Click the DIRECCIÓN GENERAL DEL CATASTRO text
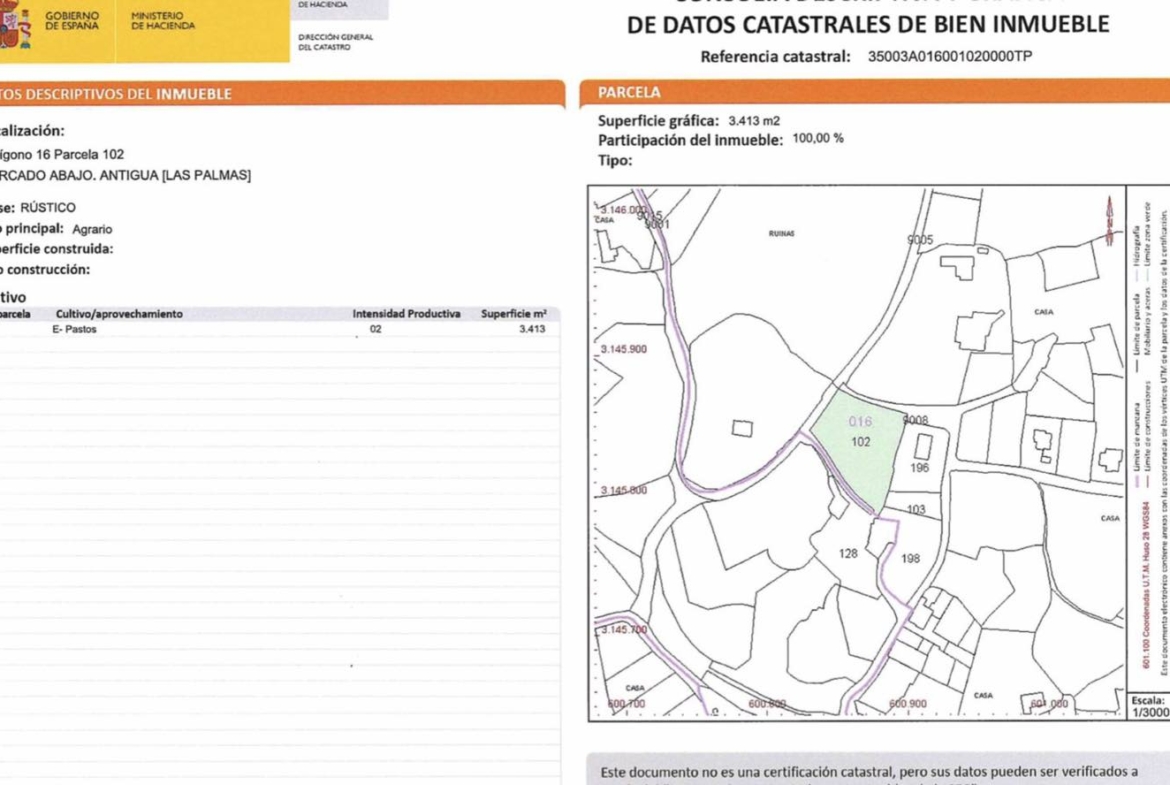 (335, 42)
